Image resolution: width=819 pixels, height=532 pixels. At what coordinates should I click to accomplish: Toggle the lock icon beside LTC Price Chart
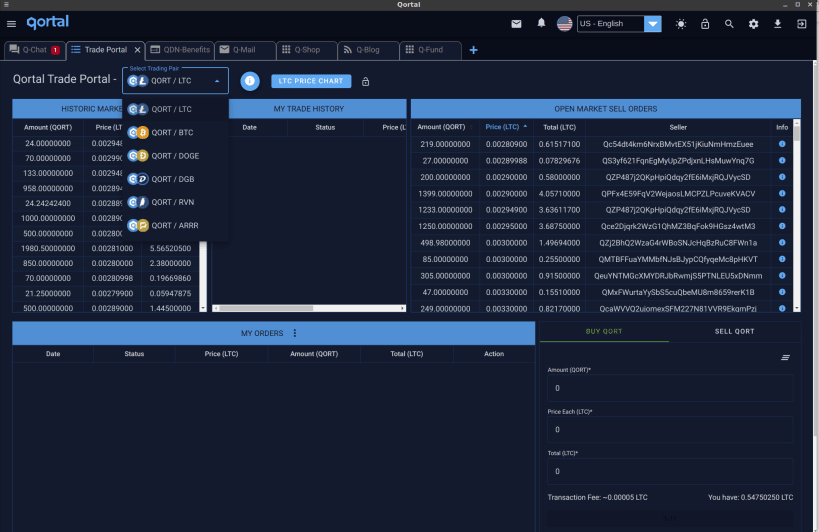[366, 81]
